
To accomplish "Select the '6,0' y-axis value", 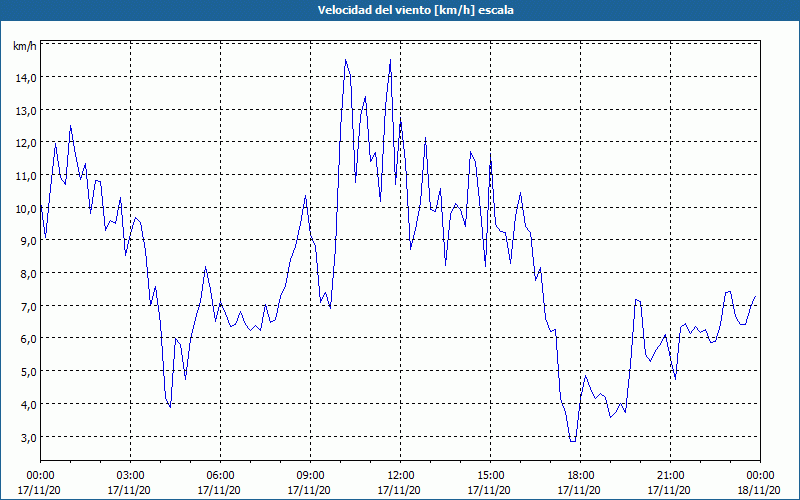I will click(28, 339).
